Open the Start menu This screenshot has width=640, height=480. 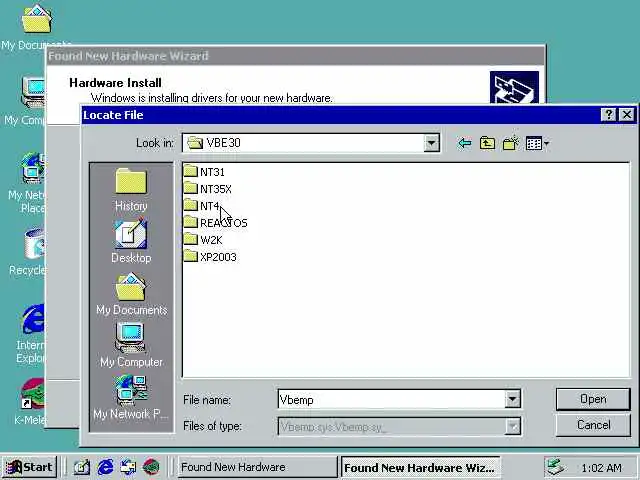pos(29,467)
